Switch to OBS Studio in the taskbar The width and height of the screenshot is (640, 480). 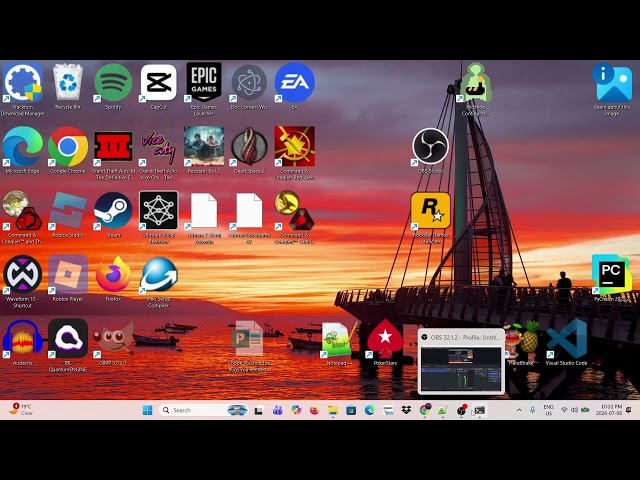(462, 410)
